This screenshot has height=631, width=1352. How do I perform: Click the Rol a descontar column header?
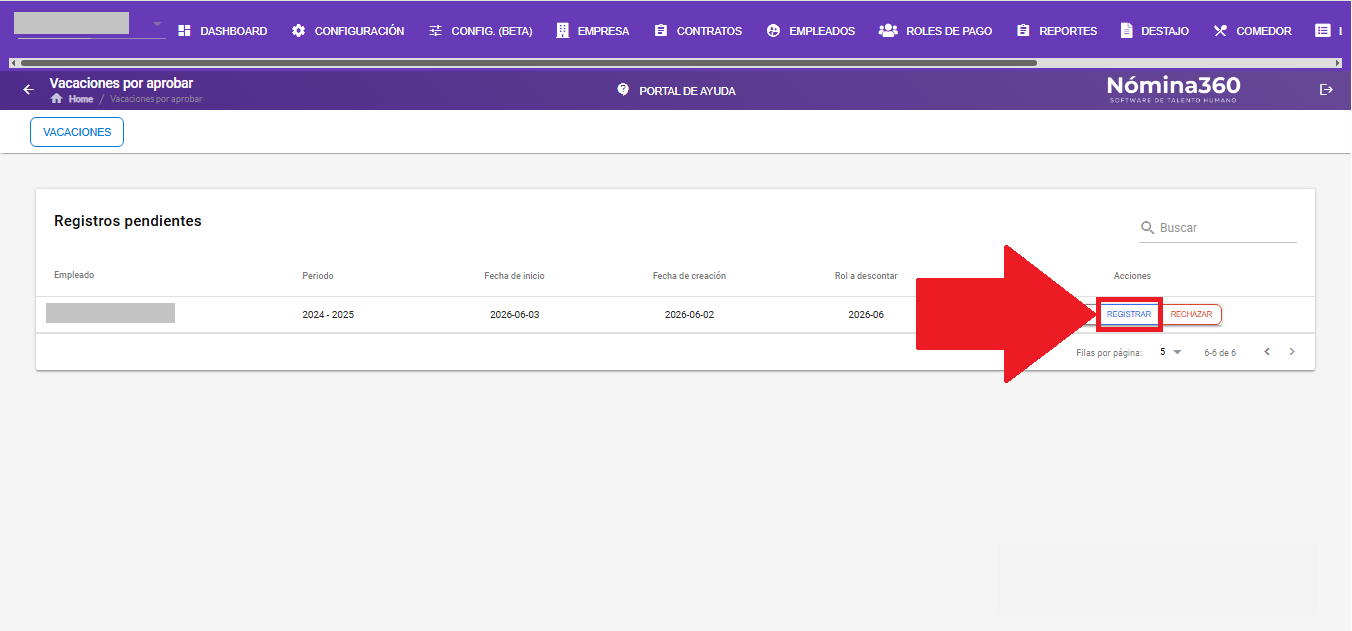(866, 276)
